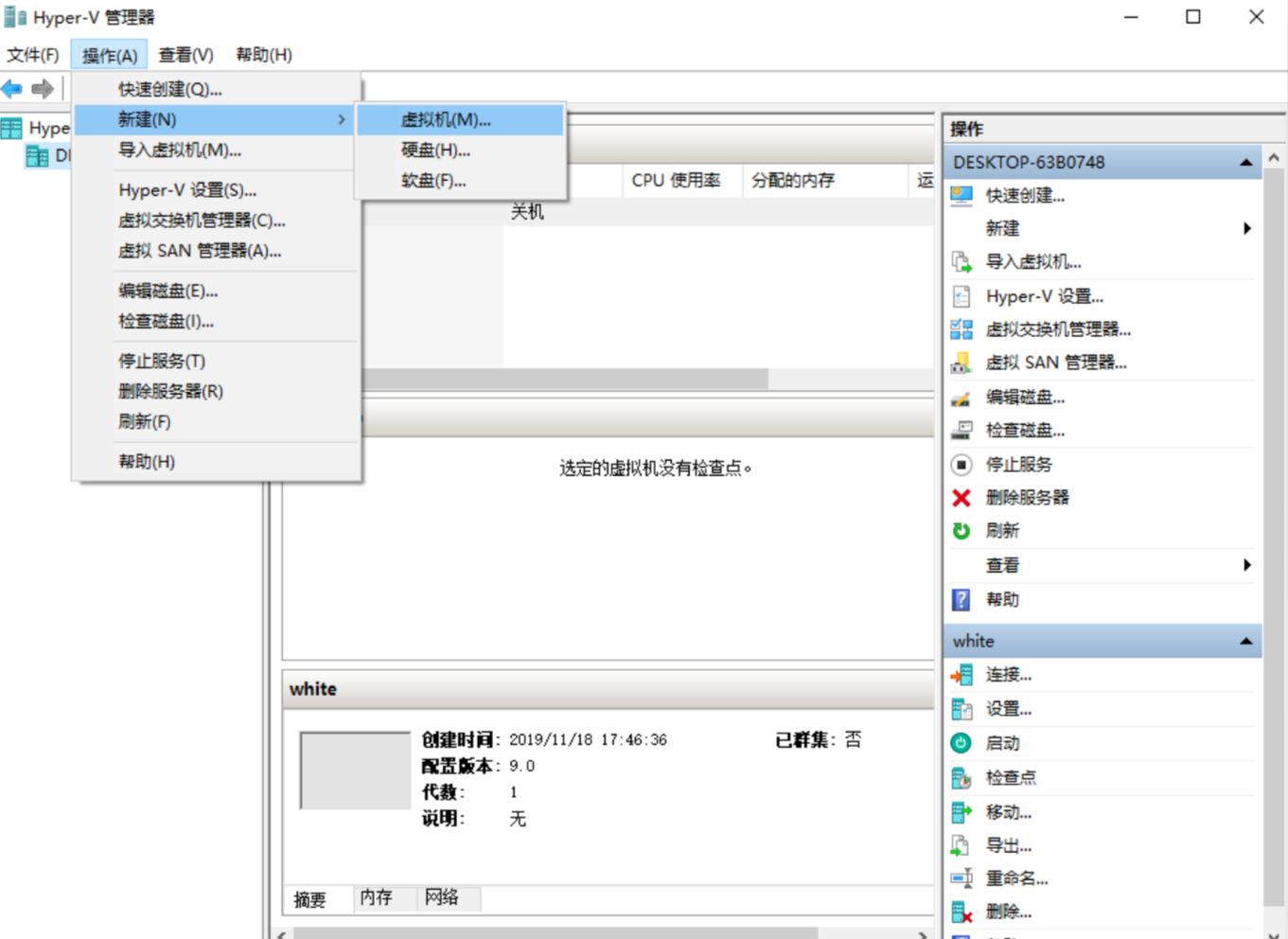Click the forward arrow toolbar icon
Viewport: 1288px width, 939px height.
[x=43, y=89]
